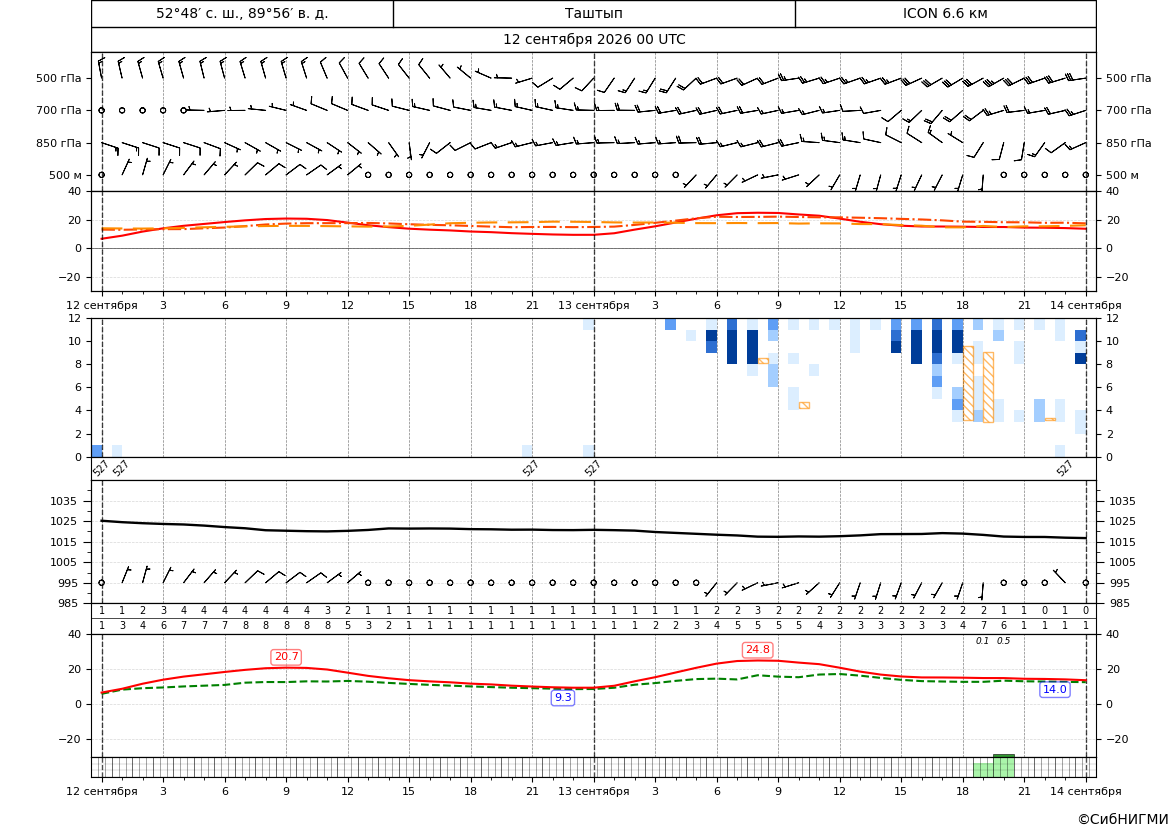Click the 500 гПа label on left axis
The width and height of the screenshot is (1169, 827).
click(x=59, y=78)
